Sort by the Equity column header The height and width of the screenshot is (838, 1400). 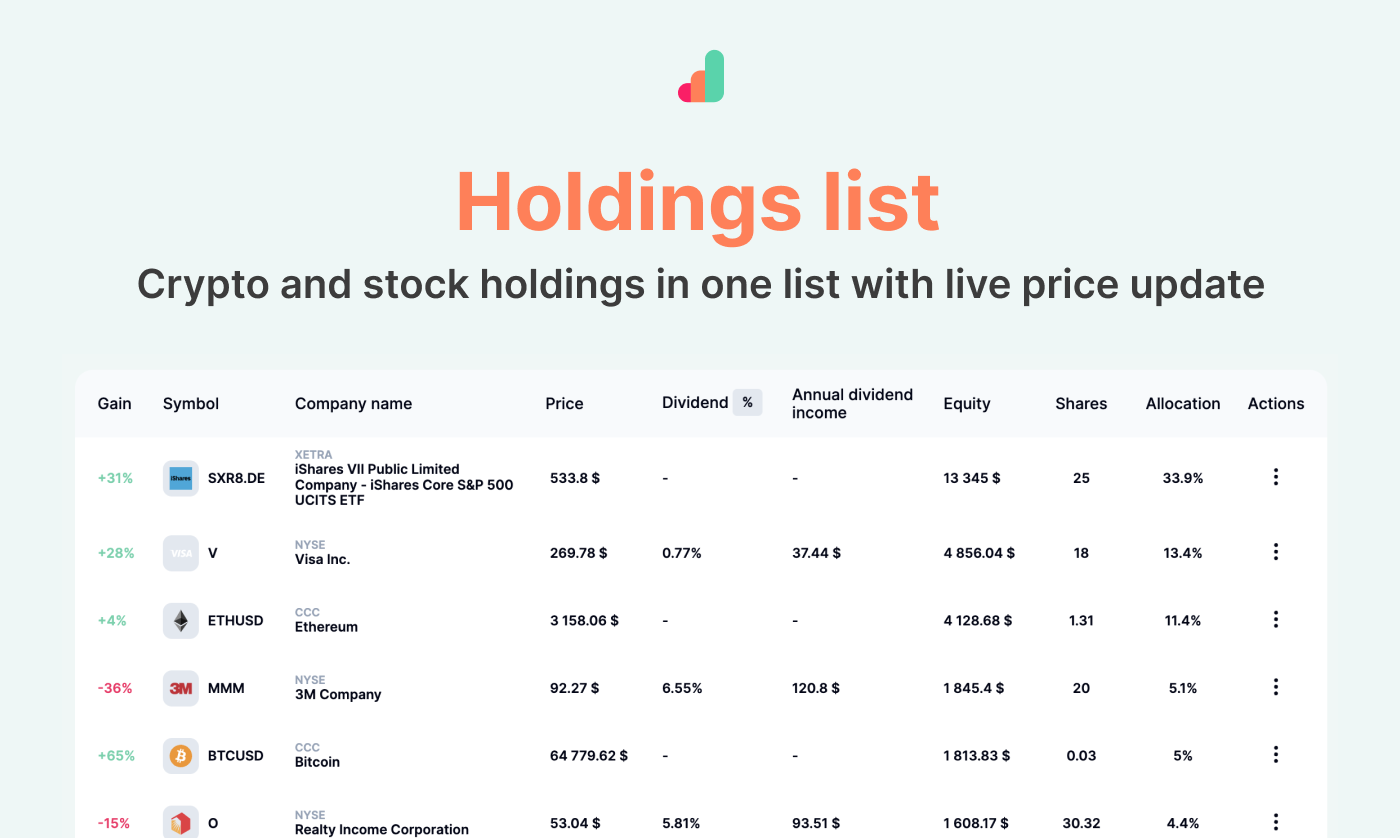(x=967, y=404)
